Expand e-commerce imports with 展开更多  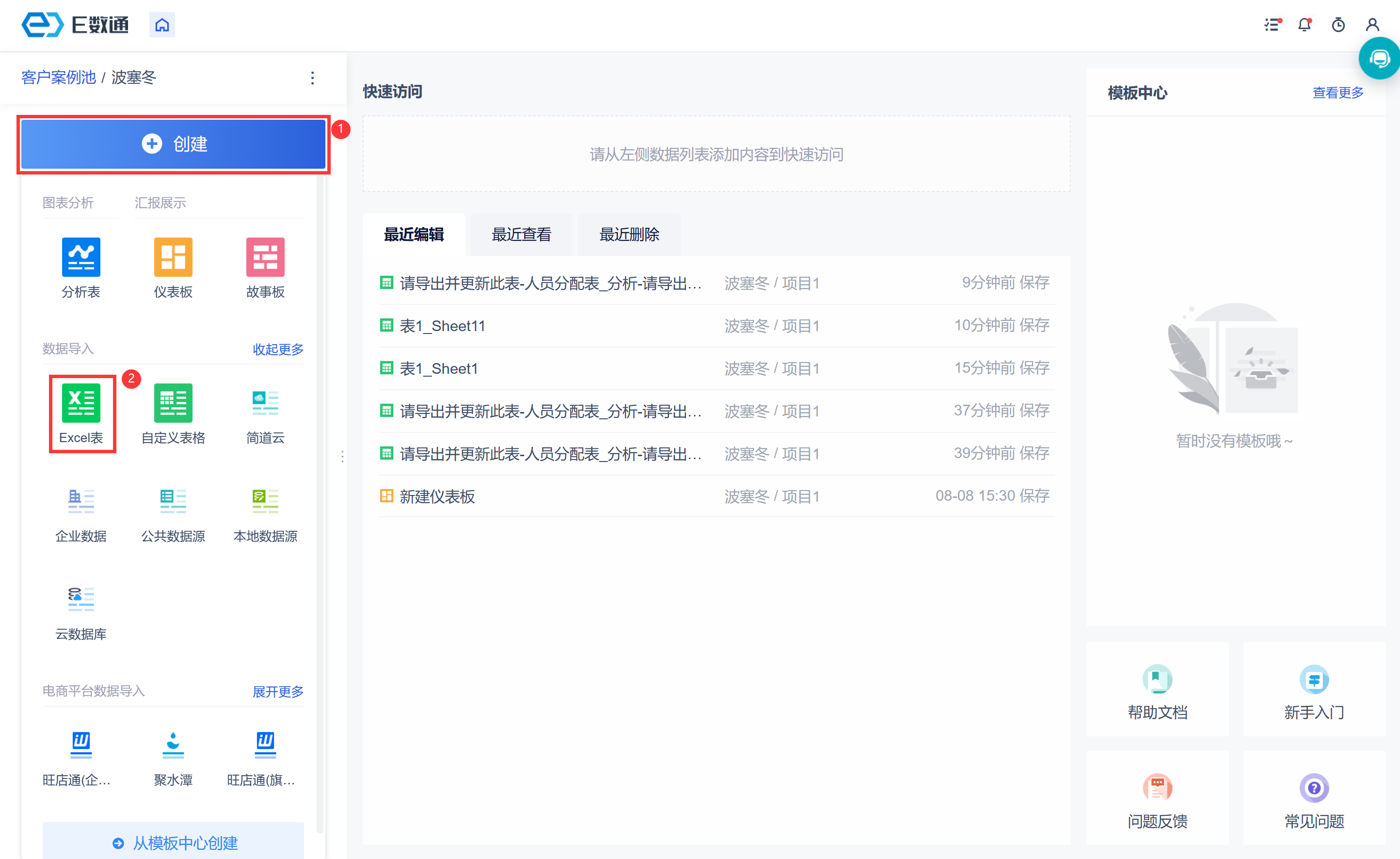pyautogui.click(x=278, y=691)
